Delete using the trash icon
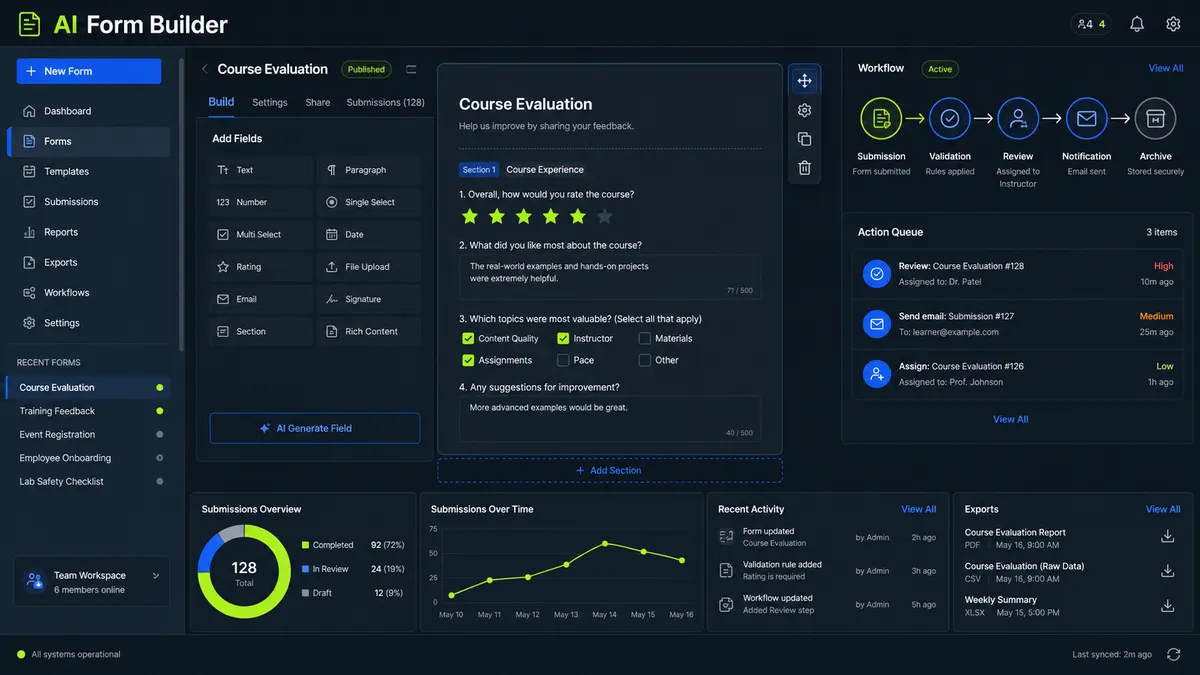 click(804, 168)
